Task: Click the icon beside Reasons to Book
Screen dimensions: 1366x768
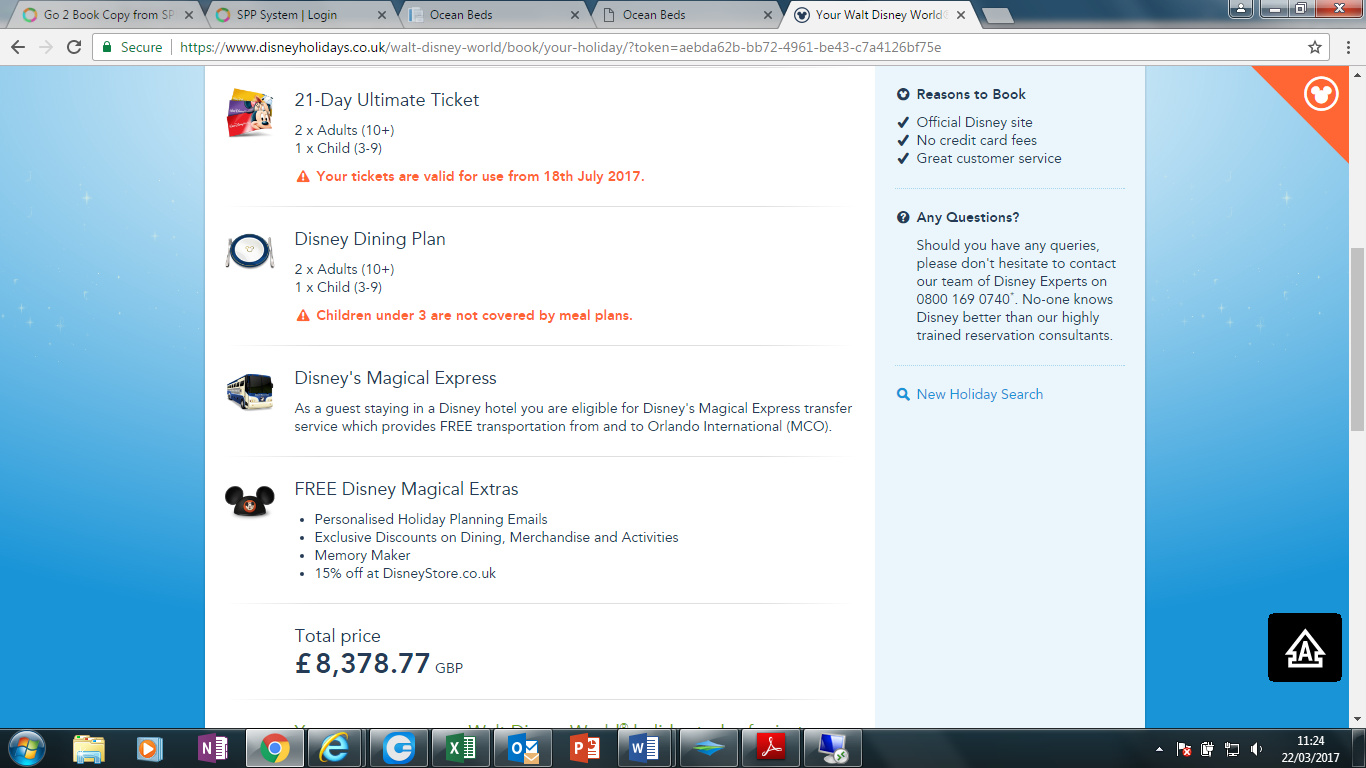Action: tap(903, 94)
